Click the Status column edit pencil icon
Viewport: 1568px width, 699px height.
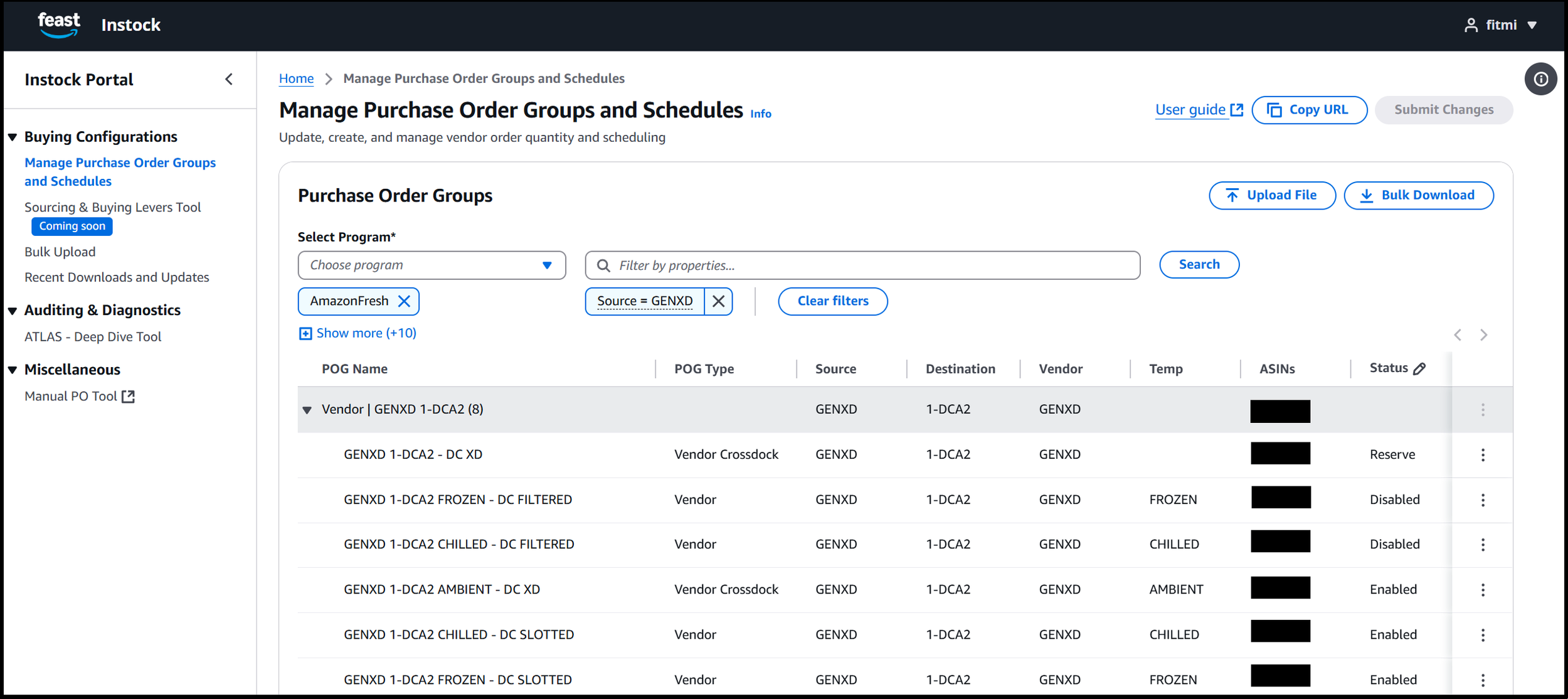(x=1419, y=369)
